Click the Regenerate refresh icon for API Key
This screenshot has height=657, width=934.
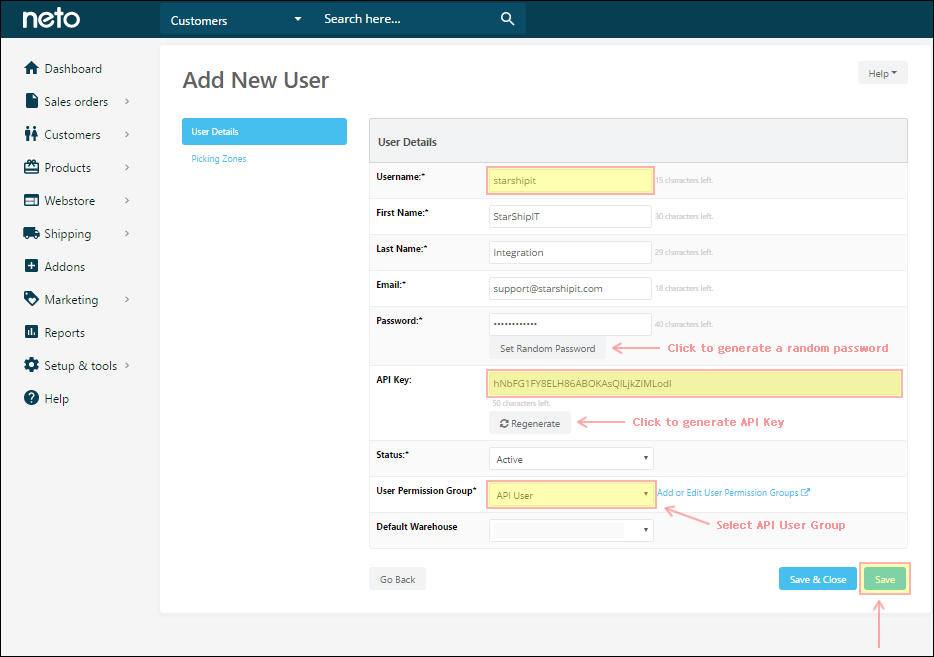503,422
